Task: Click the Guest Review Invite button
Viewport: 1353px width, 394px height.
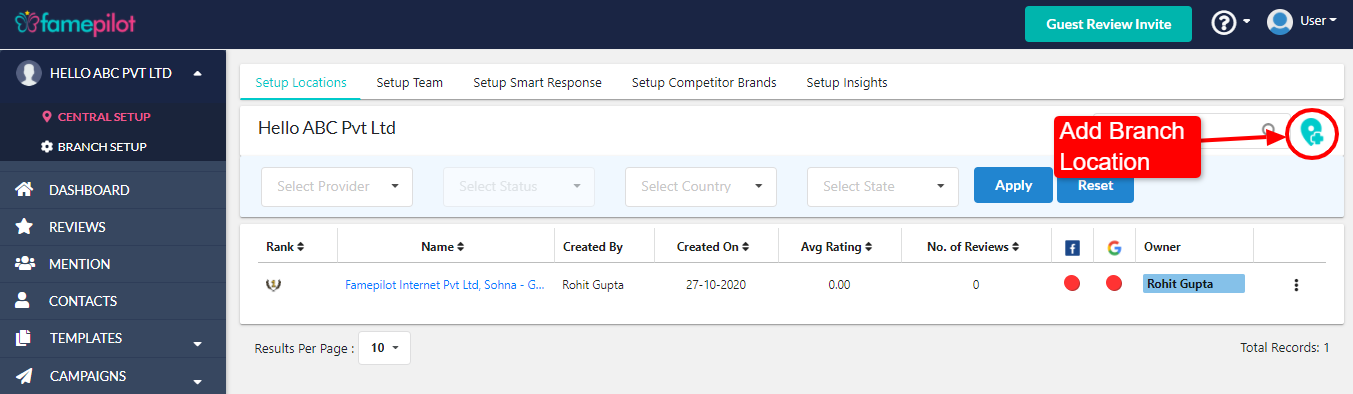Action: 1109,24
